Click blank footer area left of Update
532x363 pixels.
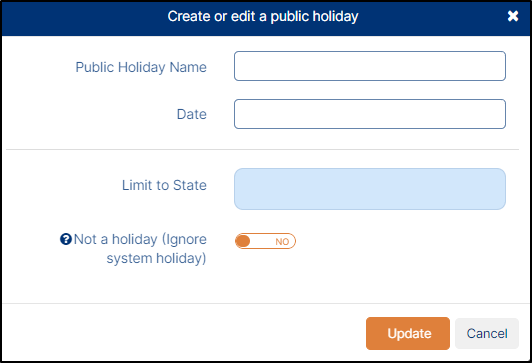coord(183,333)
